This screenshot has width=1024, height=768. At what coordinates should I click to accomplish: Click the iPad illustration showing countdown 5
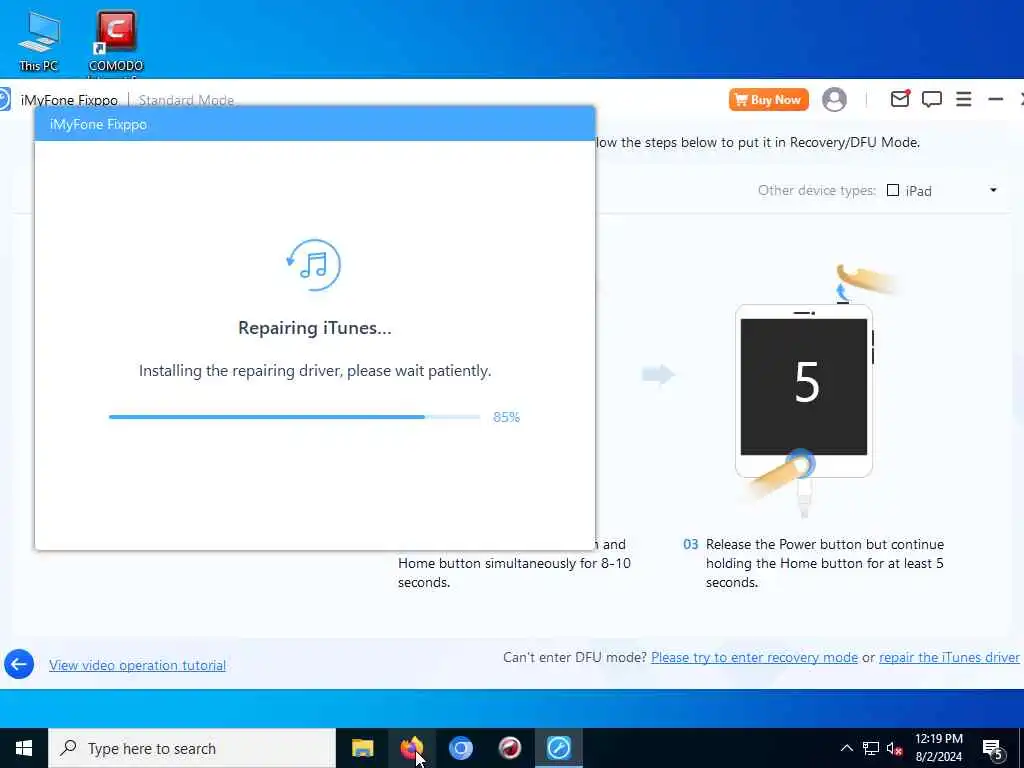(x=804, y=390)
